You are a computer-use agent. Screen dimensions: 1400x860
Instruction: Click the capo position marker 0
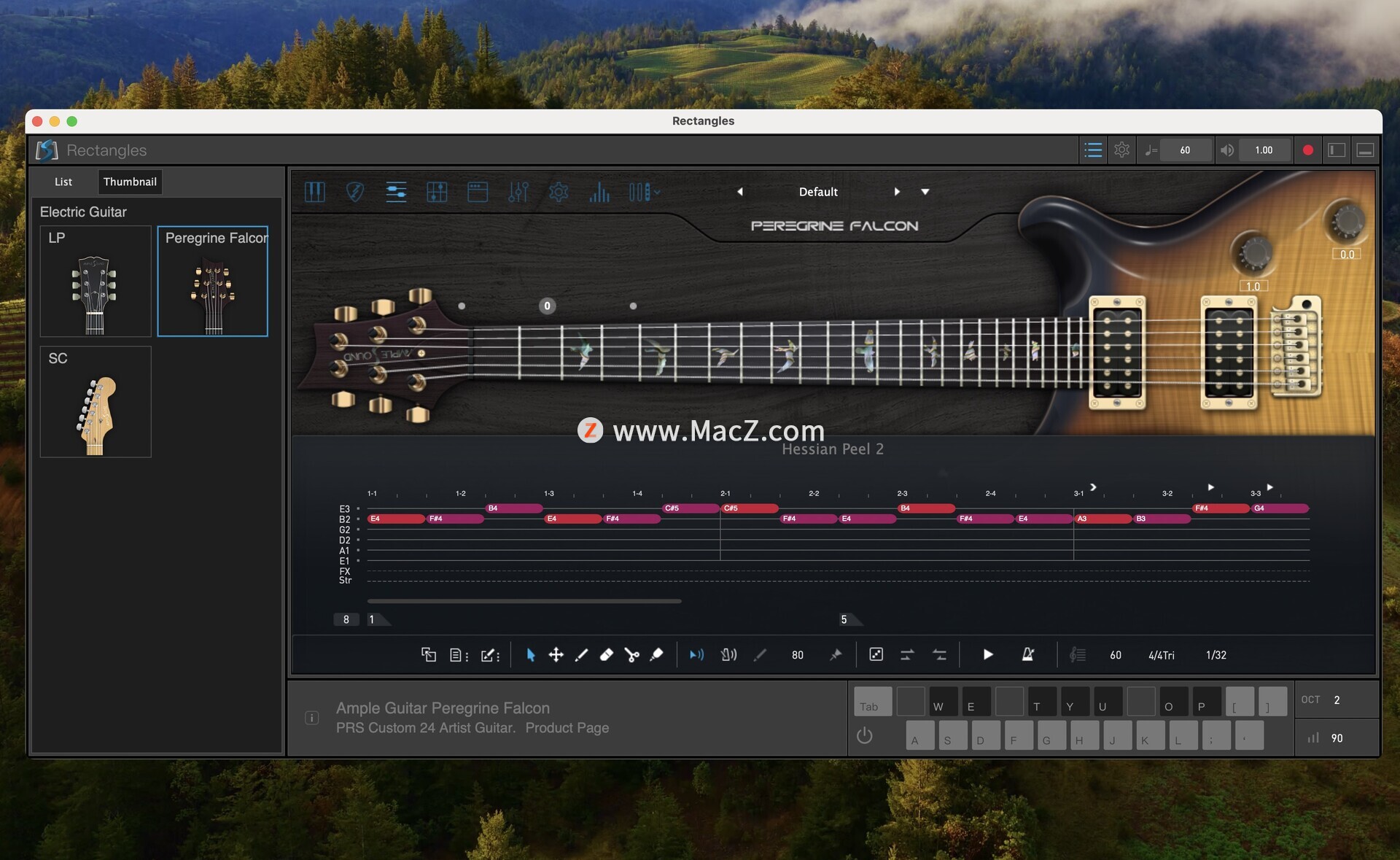pos(547,306)
